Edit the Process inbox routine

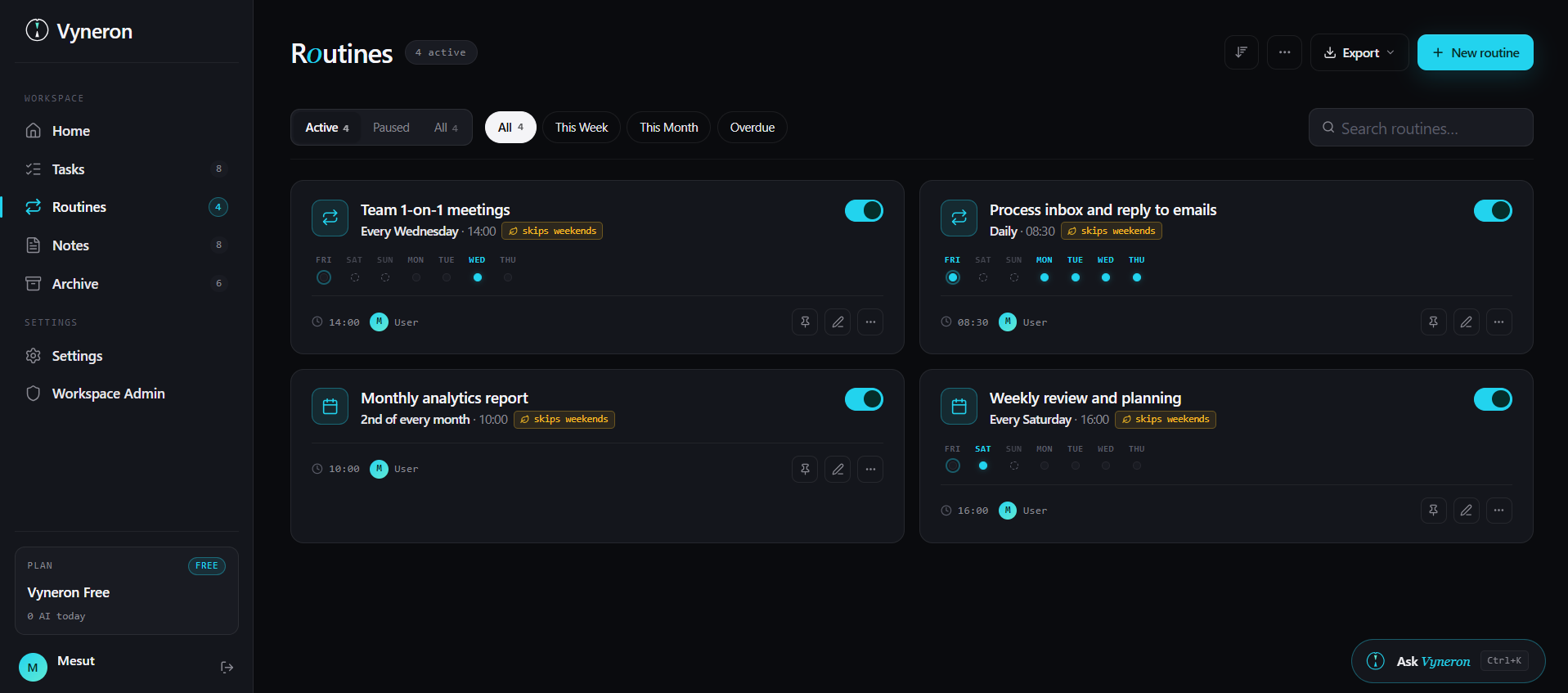click(1467, 322)
